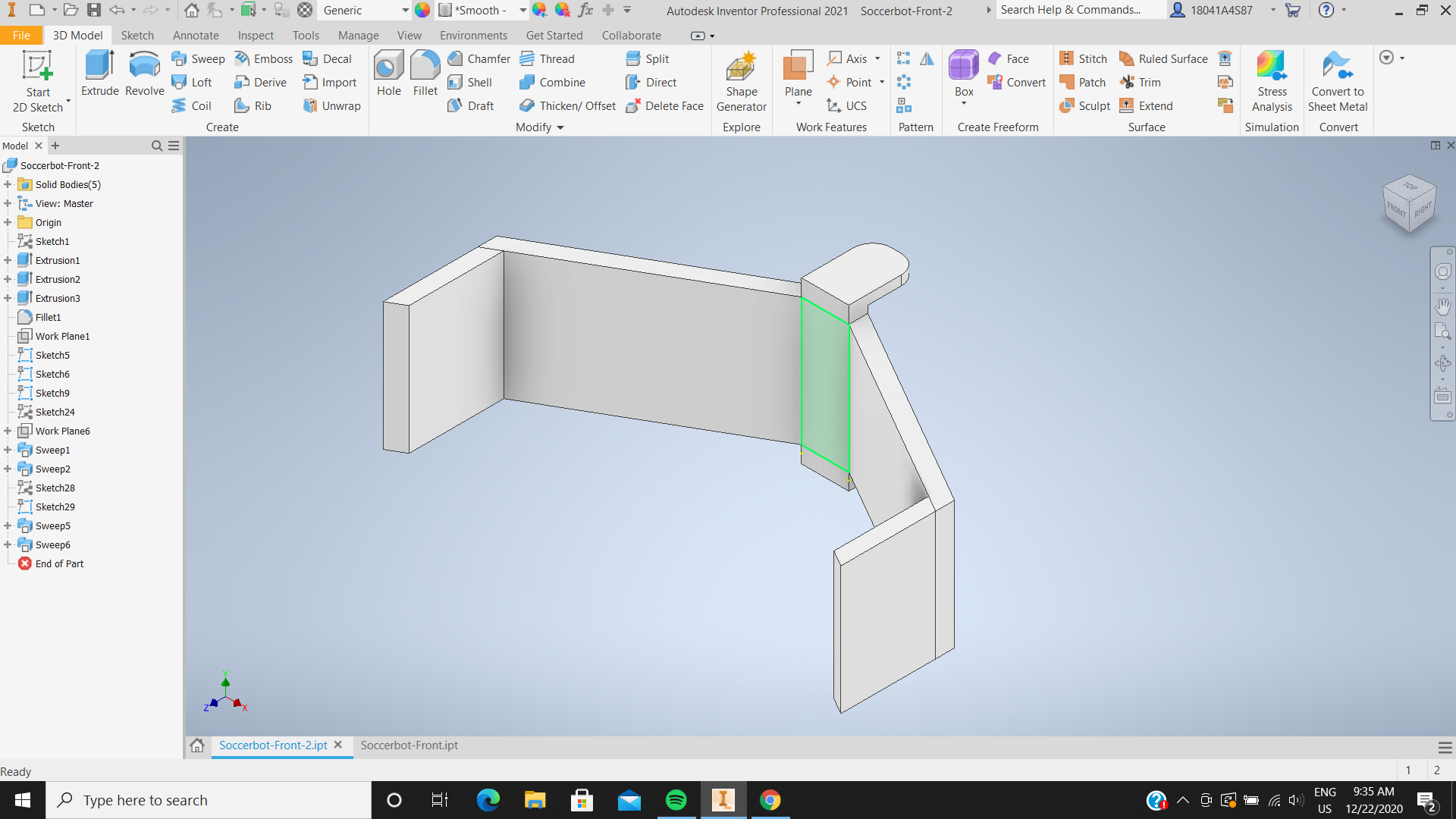Open the Plane dropdown arrow
The width and height of the screenshot is (1456, 819).
[798, 102]
